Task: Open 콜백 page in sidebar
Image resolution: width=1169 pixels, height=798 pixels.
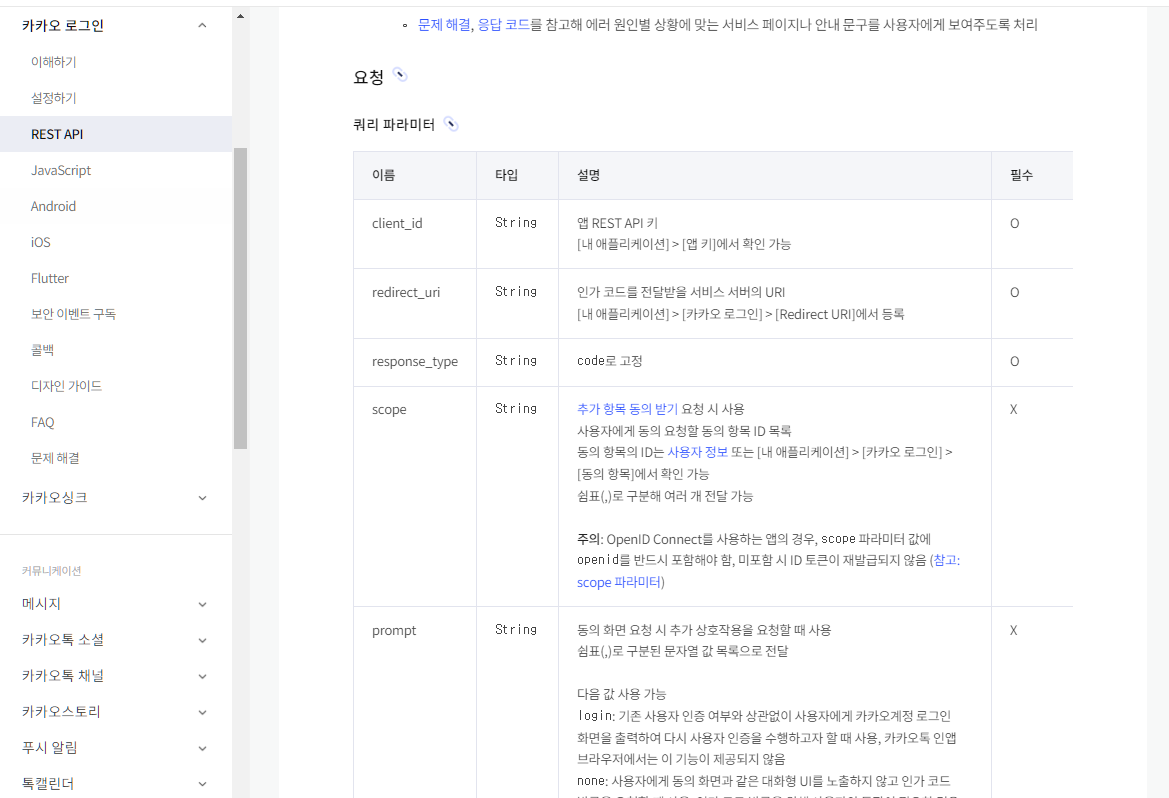Action: pos(42,350)
